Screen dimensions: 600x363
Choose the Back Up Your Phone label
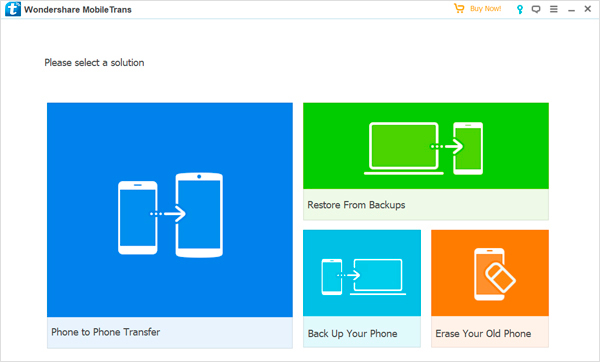click(x=352, y=334)
